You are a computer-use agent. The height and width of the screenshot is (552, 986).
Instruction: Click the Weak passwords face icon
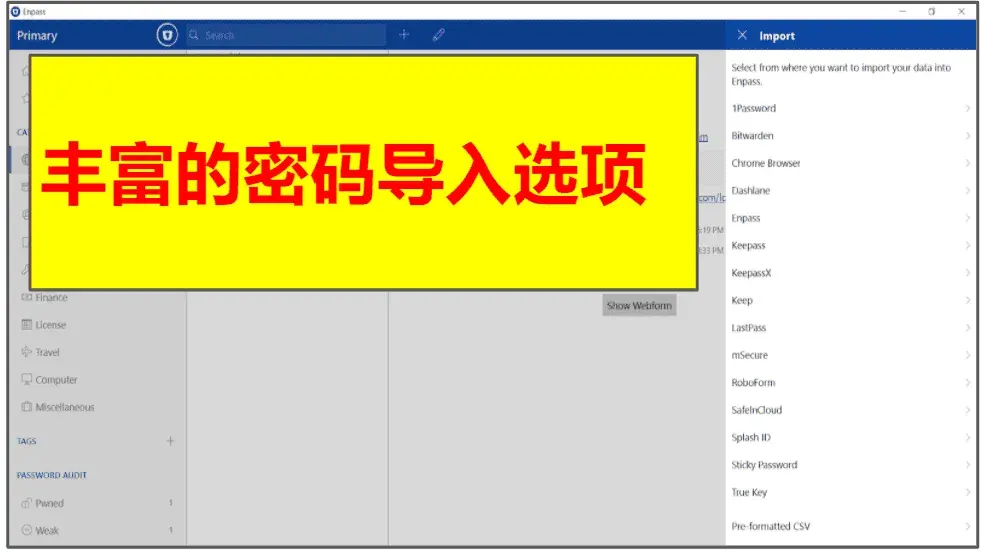[26, 530]
